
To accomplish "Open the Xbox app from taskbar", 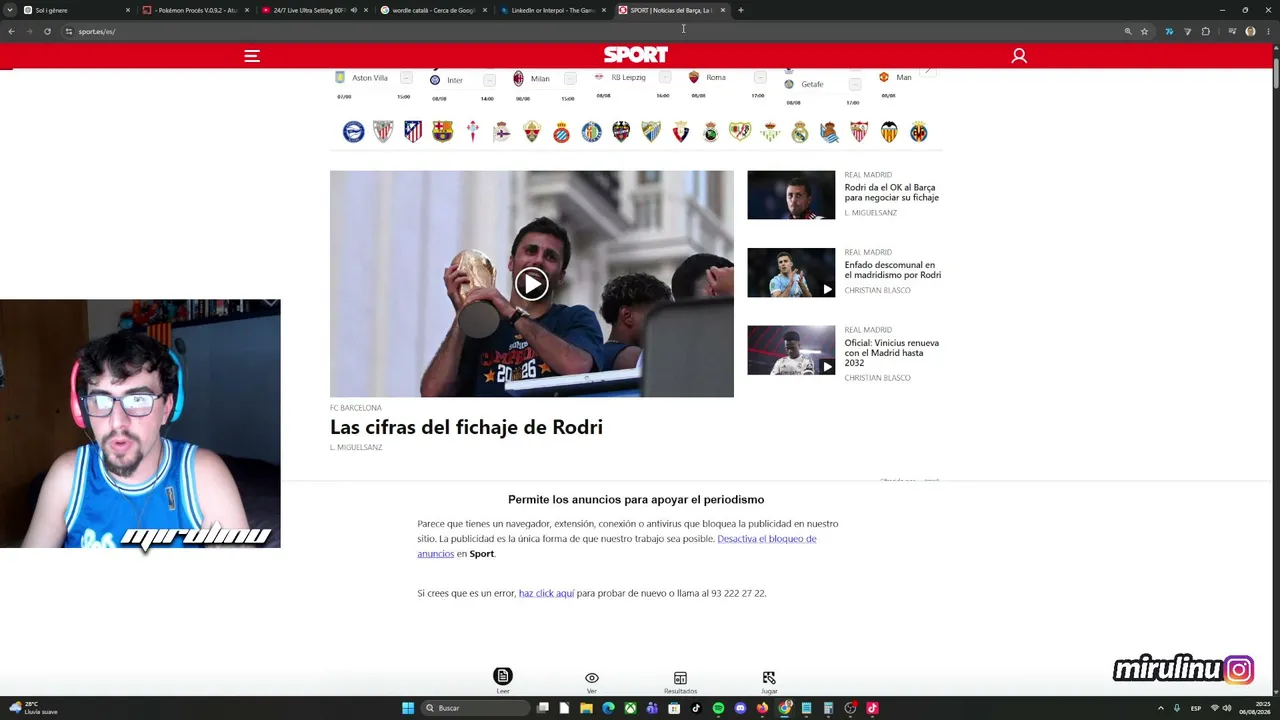I will tap(630, 708).
